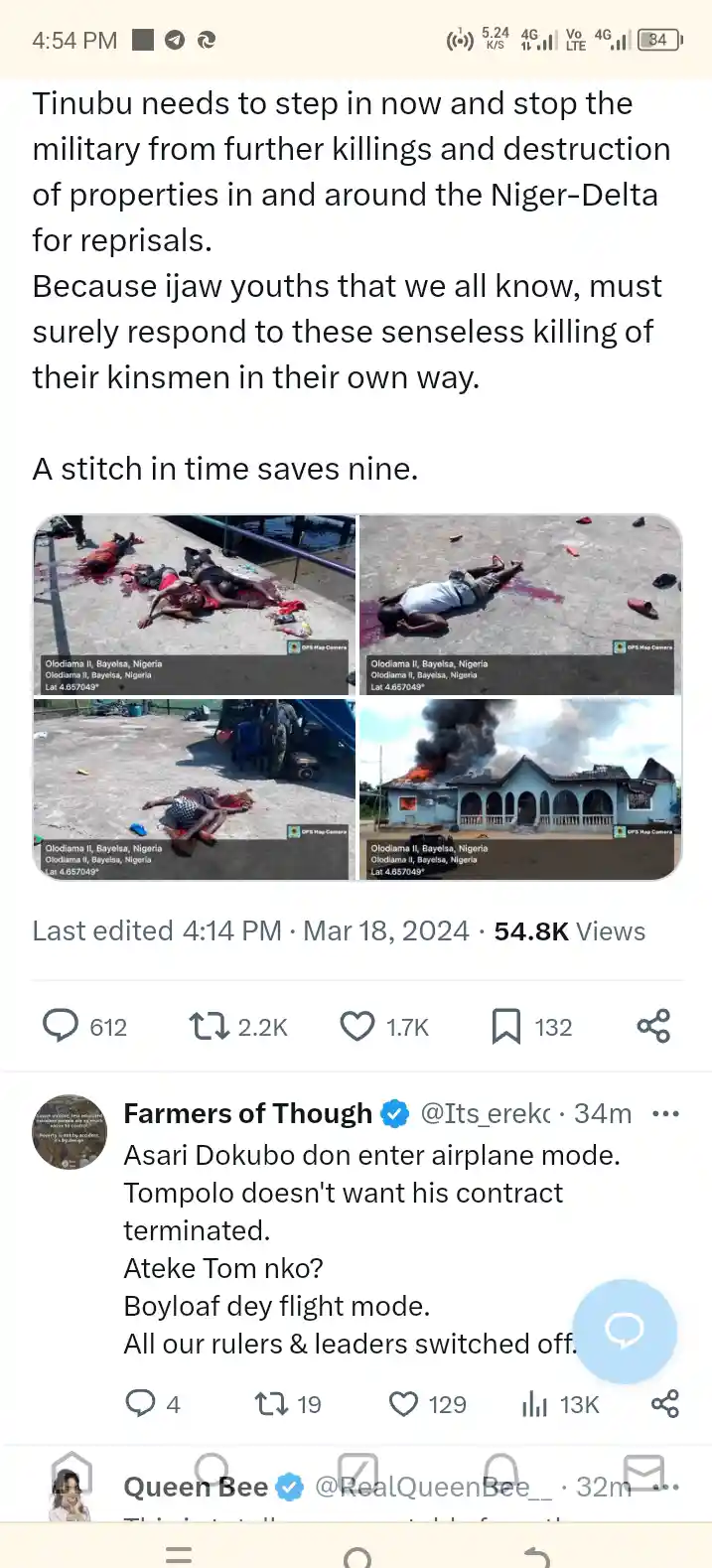This screenshot has width=712, height=1568.
Task: Click the verified badge on Queen Bee
Action: 289,1488
